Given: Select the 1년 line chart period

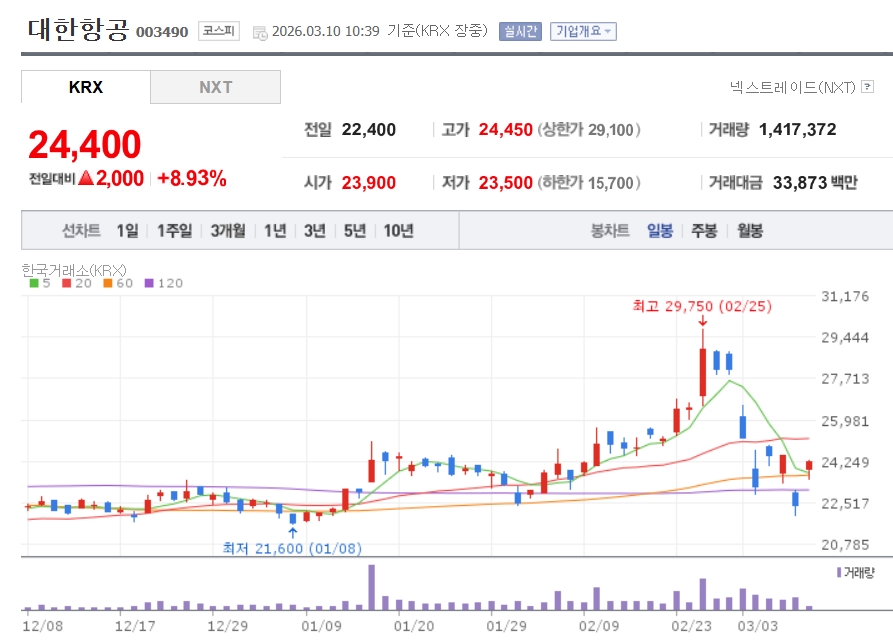Looking at the screenshot, I should pos(275,231).
